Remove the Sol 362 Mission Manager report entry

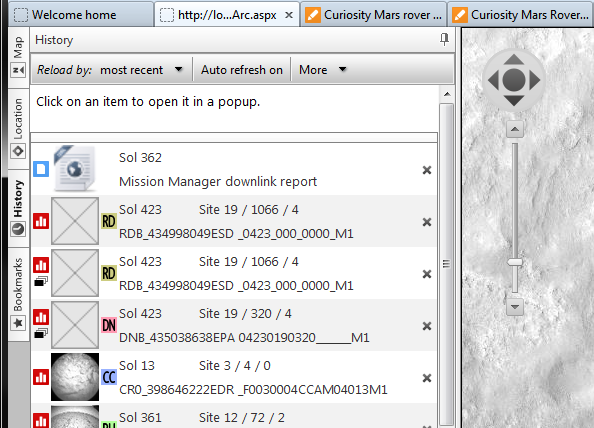[427, 170]
